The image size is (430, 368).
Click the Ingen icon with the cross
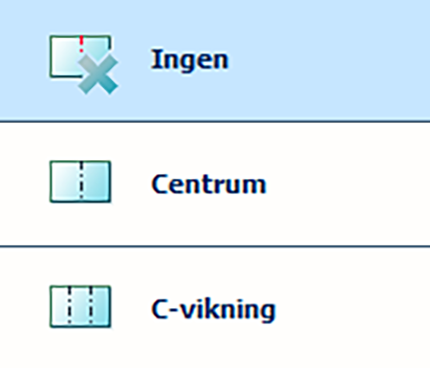(x=83, y=64)
